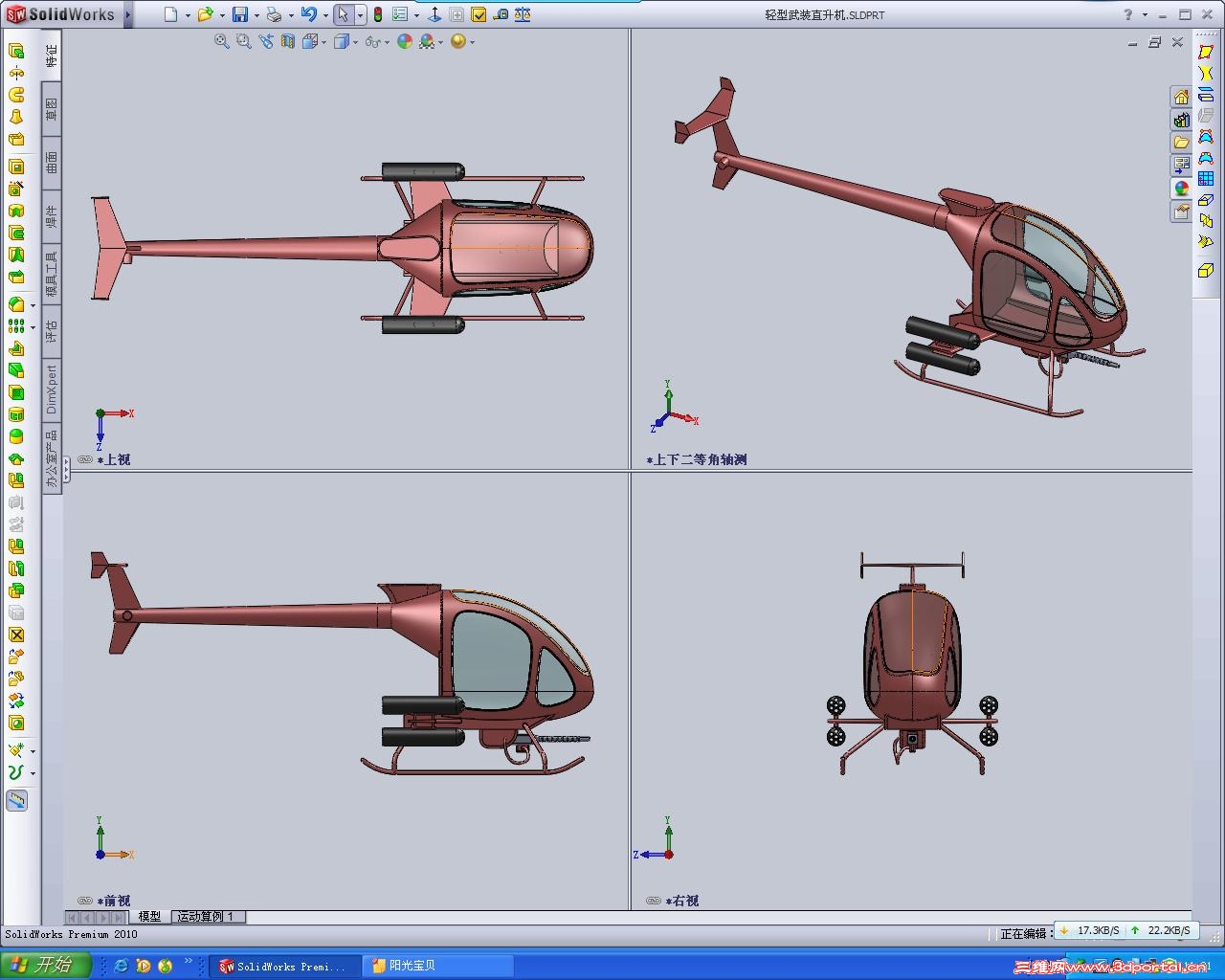The image size is (1225, 980).
Task: Expand the Save dropdown arrow
Action: [256, 15]
